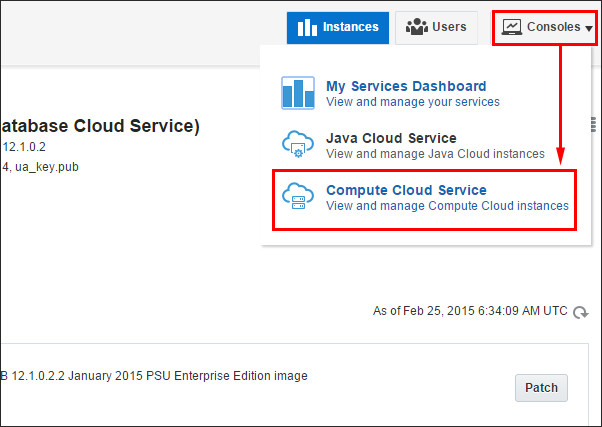Click the My Services Dashboard bar icon
The image size is (602, 427).
(298, 93)
